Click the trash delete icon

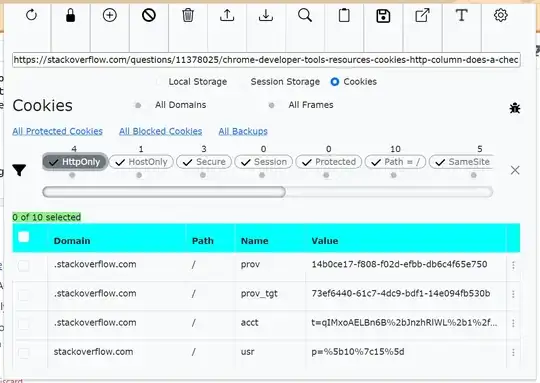[188, 15]
